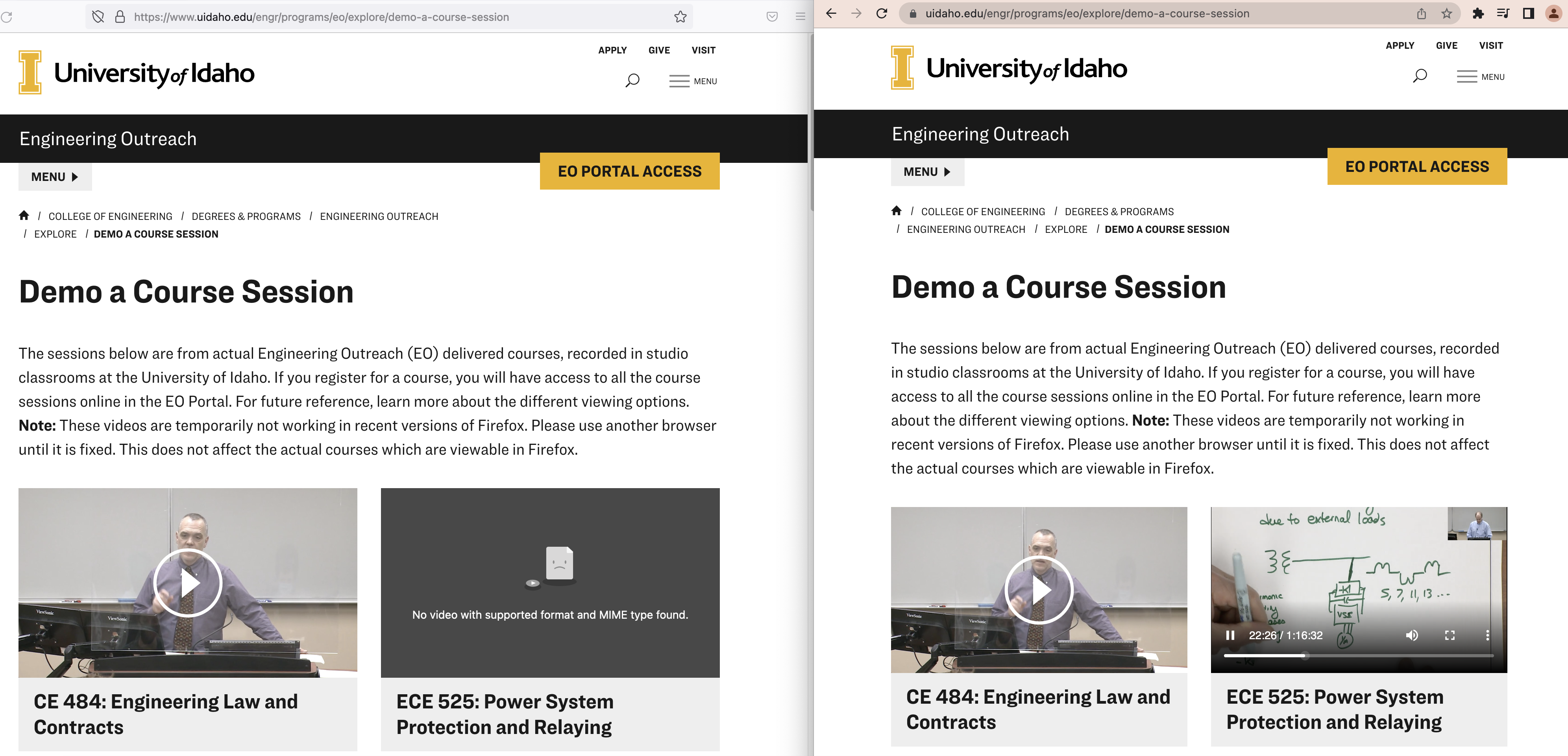Screen dimensions: 1568x756
Task: Open Chrome side panel icon
Action: [1528, 13]
